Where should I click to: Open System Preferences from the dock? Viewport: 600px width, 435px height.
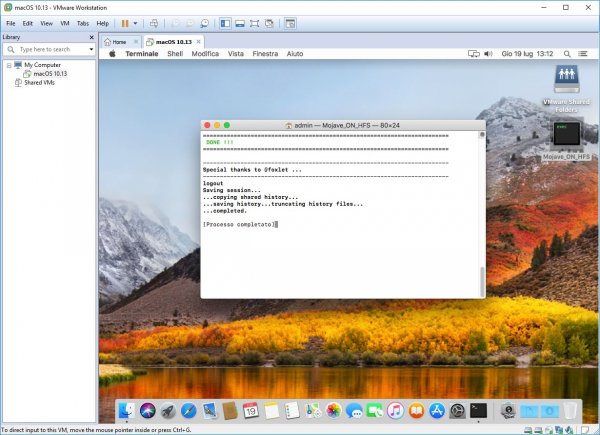(458, 411)
